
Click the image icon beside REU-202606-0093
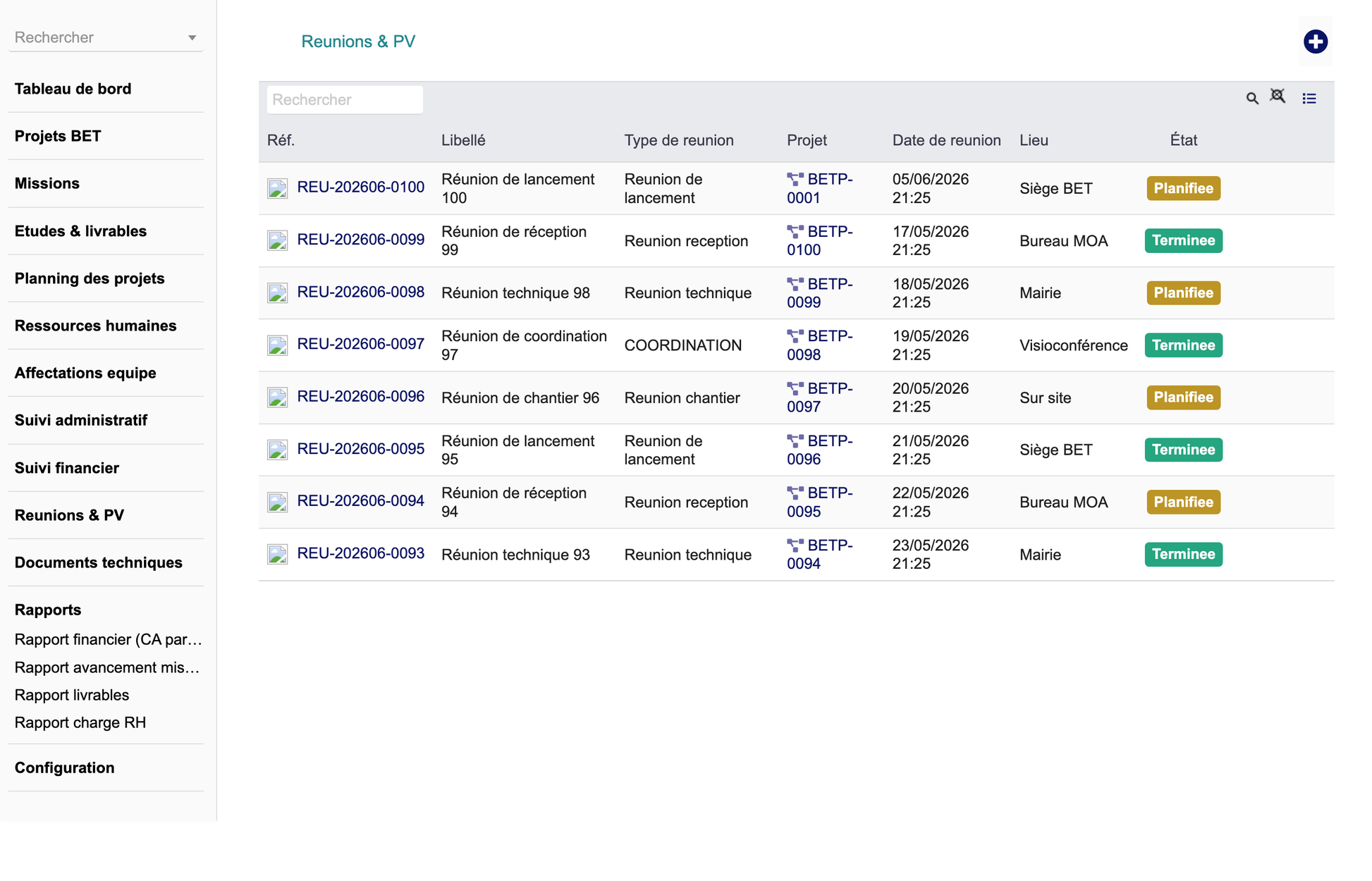tap(277, 554)
